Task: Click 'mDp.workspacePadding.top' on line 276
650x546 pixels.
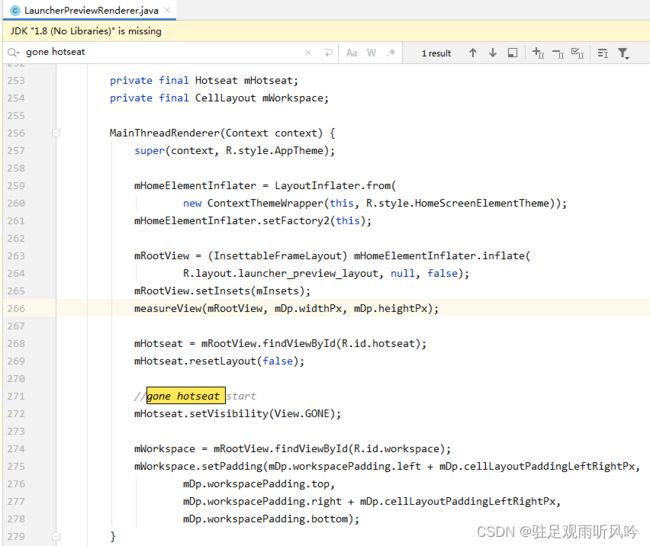Action: pyautogui.click(x=256, y=484)
